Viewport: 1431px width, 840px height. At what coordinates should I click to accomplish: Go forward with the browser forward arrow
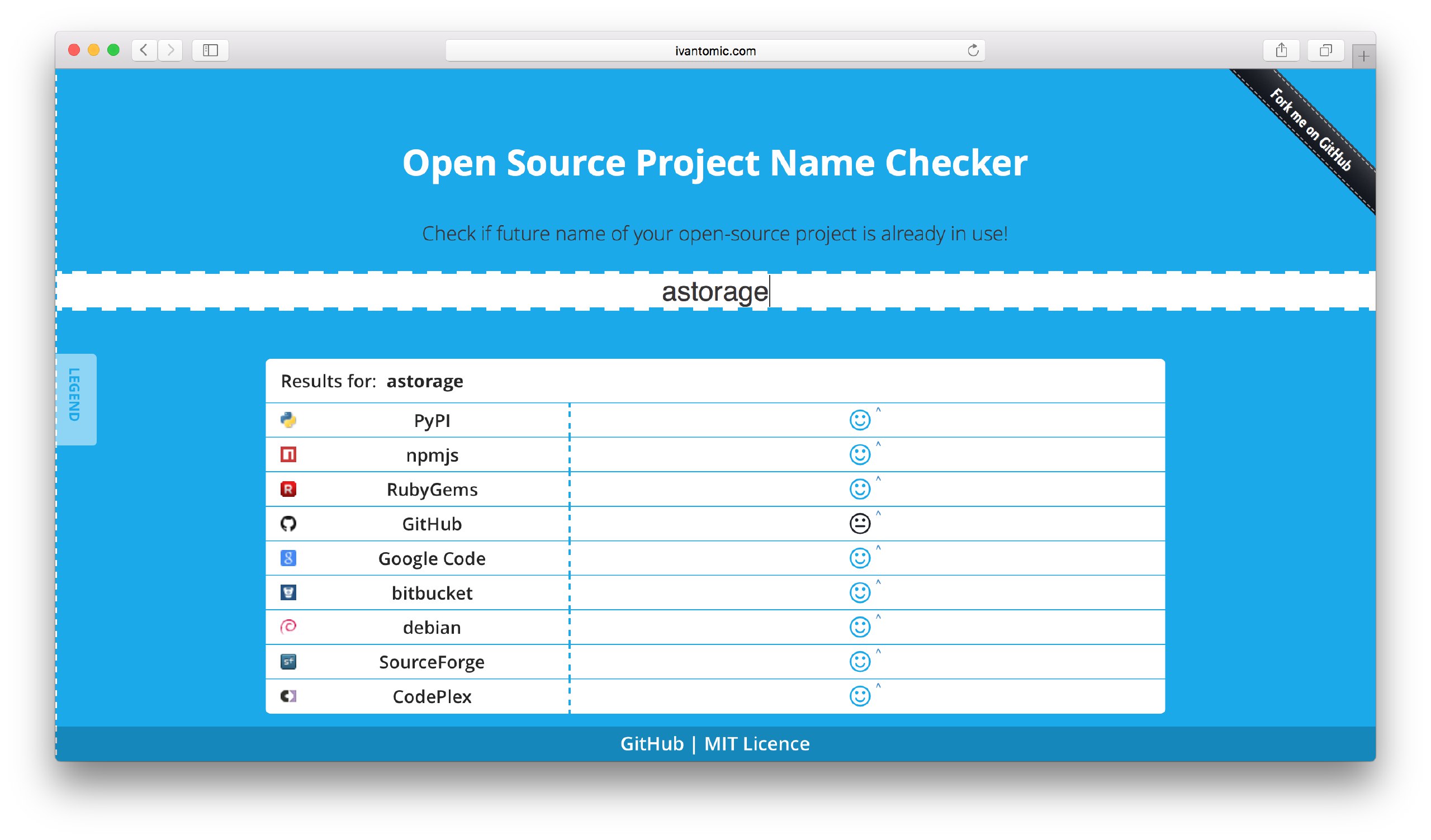(170, 50)
